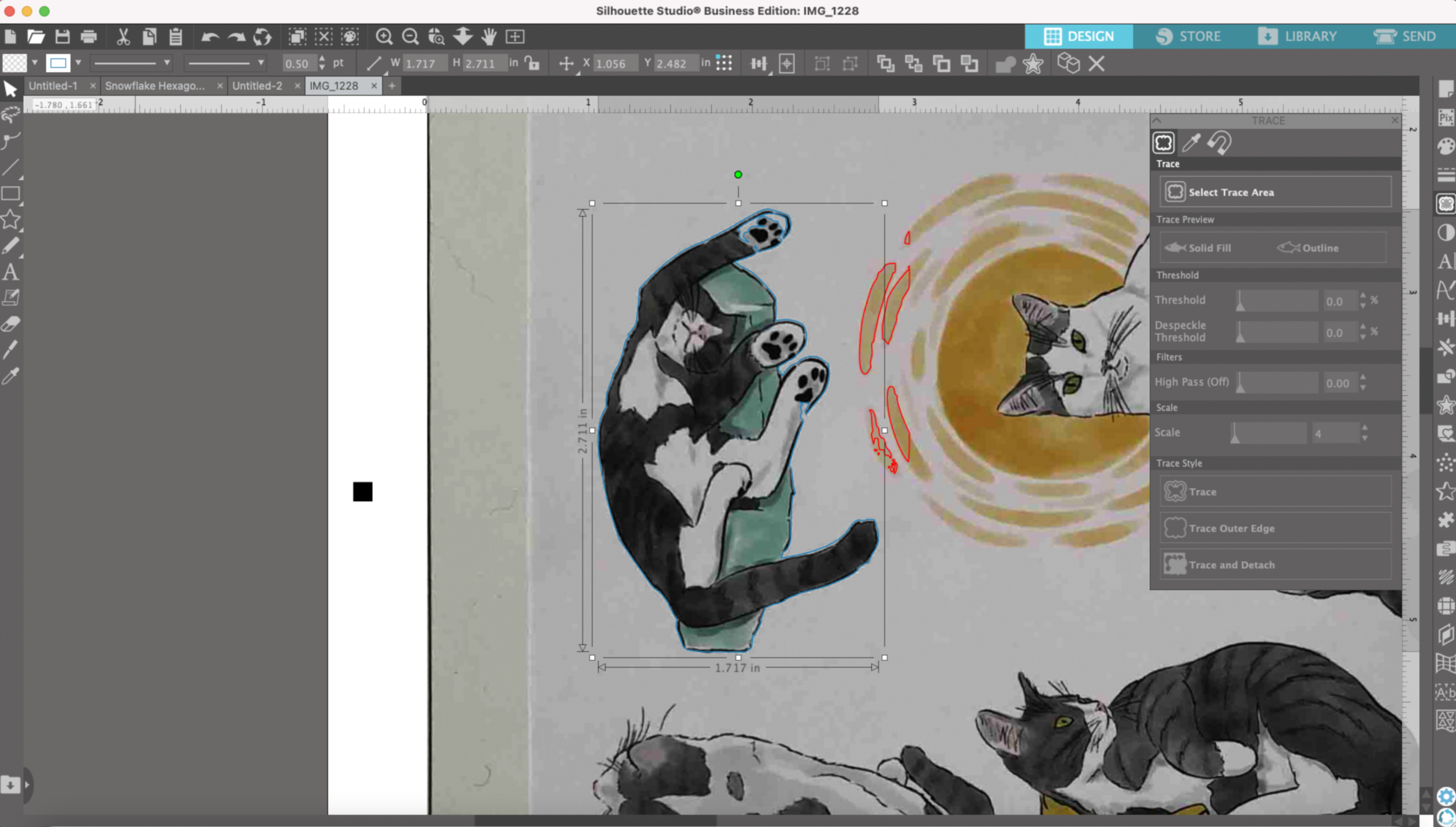Click Trace Outer Edge button
This screenshot has width=1456, height=827.
(1275, 528)
